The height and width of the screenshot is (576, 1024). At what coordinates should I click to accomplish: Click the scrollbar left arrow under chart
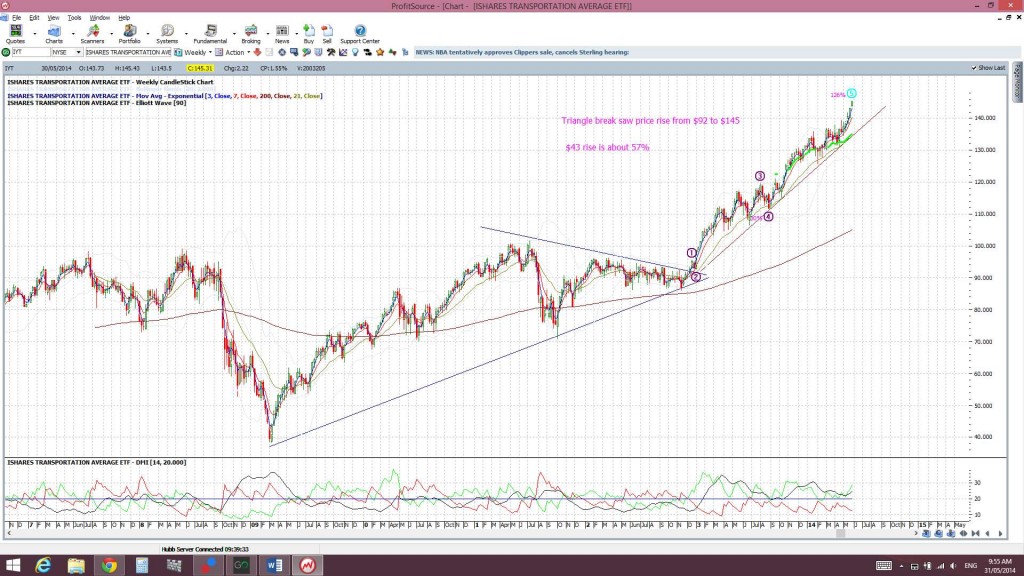pos(8,534)
